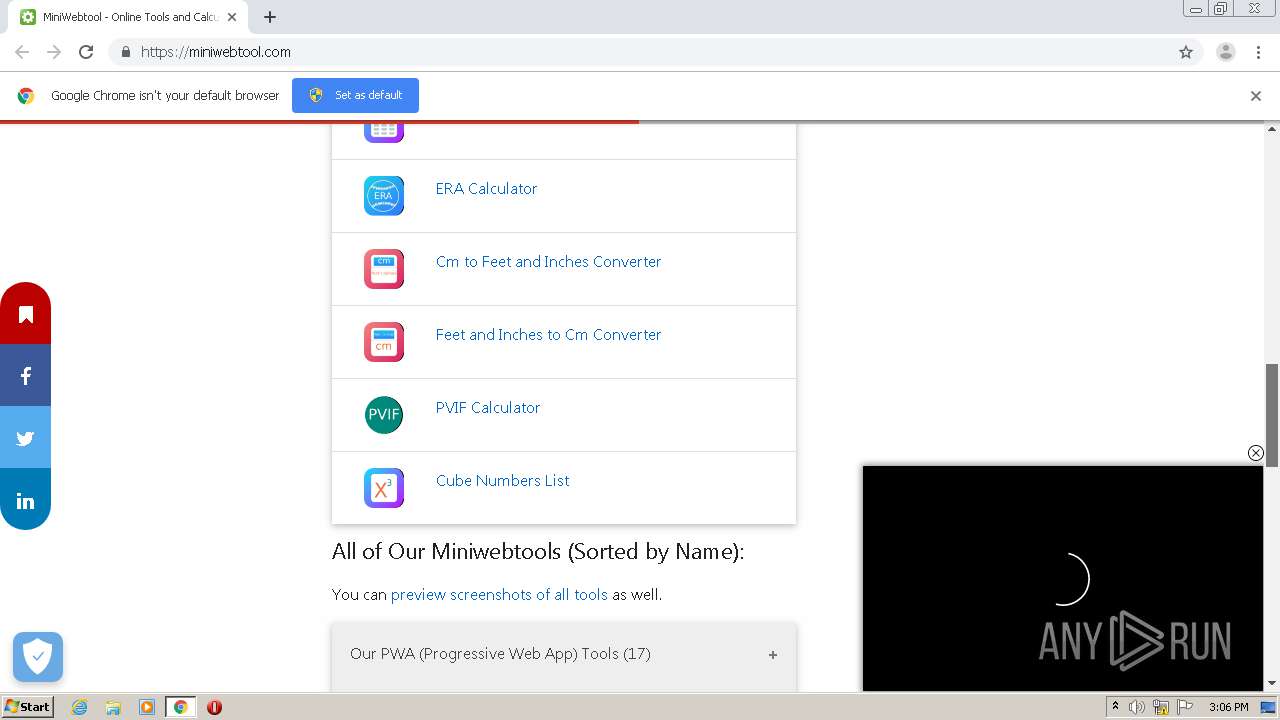Click the partially visible table icon
Image resolution: width=1280 pixels, height=720 pixels.
[x=384, y=132]
